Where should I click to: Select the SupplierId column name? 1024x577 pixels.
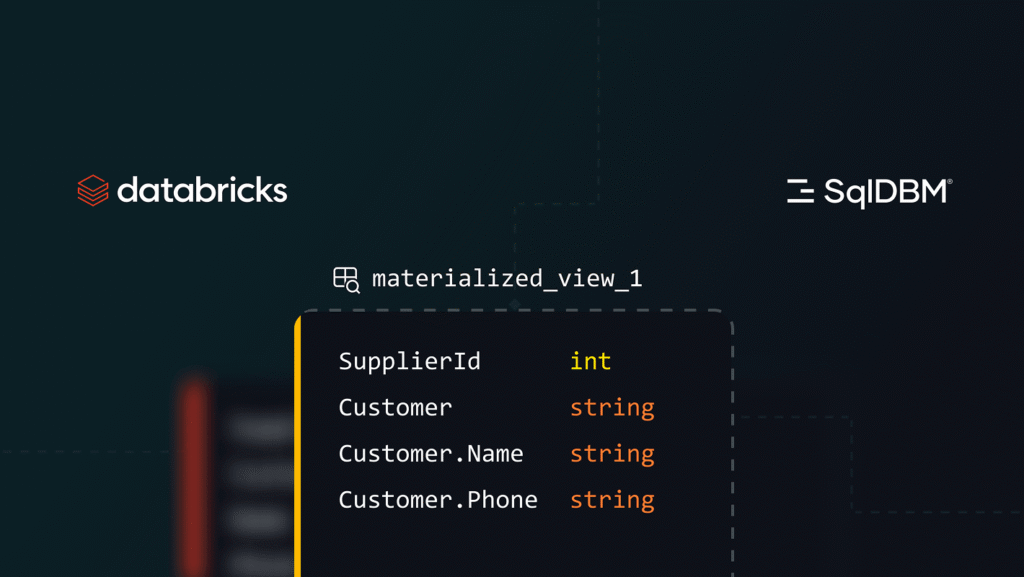pos(409,361)
